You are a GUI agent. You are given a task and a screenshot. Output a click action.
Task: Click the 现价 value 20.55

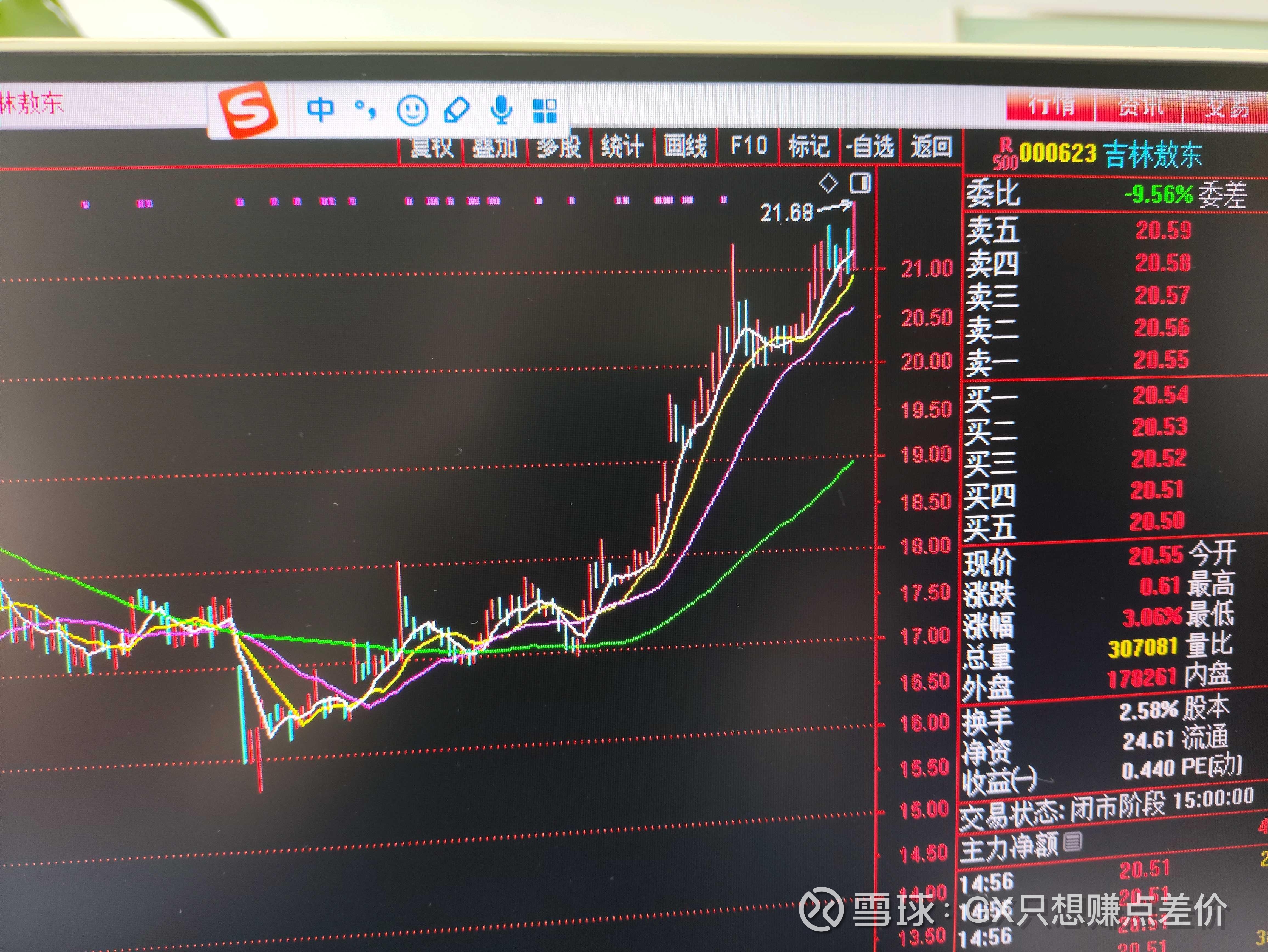tap(1156, 556)
